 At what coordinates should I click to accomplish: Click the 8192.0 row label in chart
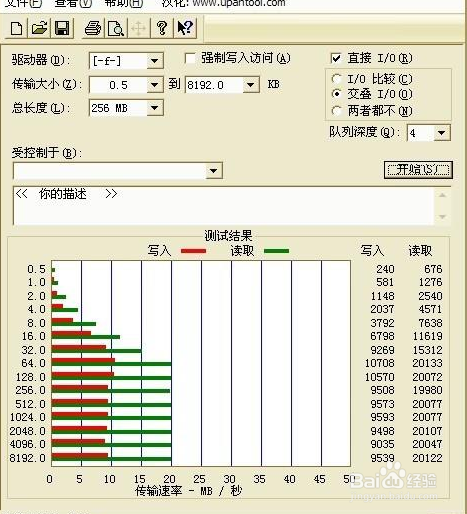pyautogui.click(x=27, y=458)
